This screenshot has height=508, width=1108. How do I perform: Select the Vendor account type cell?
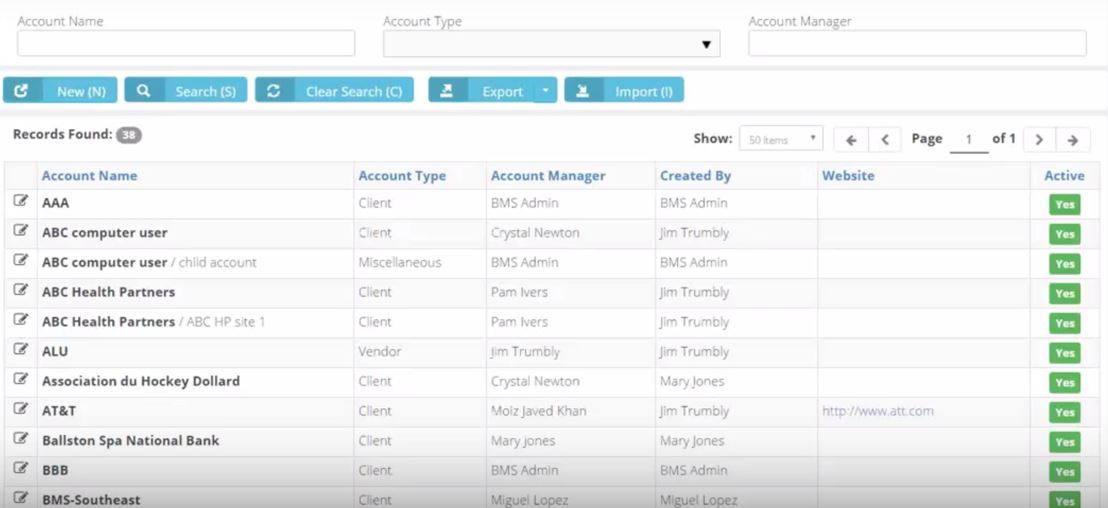(x=379, y=351)
